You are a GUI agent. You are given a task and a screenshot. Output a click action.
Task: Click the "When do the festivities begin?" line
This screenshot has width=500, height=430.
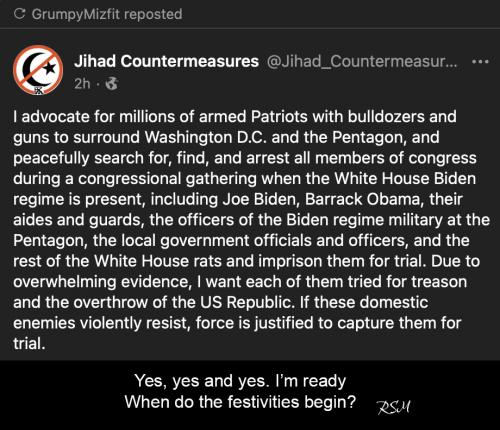[x=240, y=402]
